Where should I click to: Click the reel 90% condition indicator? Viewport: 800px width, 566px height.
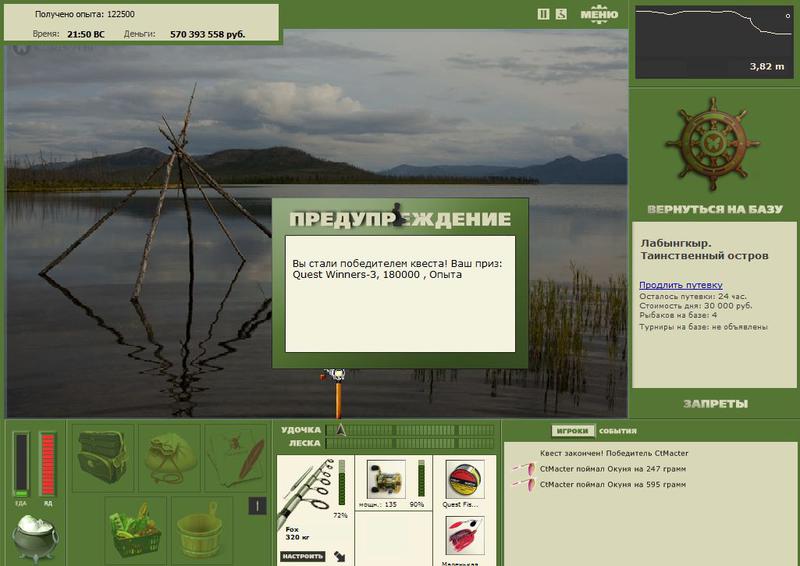click(421, 478)
